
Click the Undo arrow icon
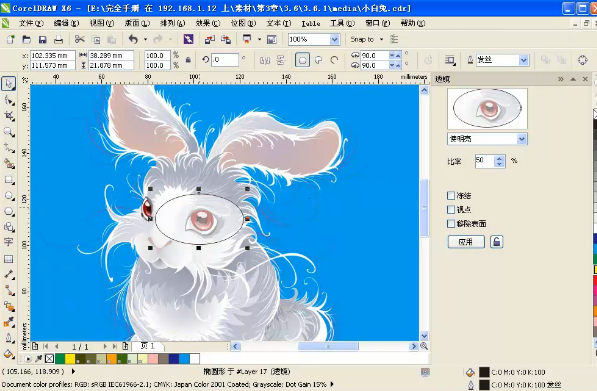click(133, 39)
